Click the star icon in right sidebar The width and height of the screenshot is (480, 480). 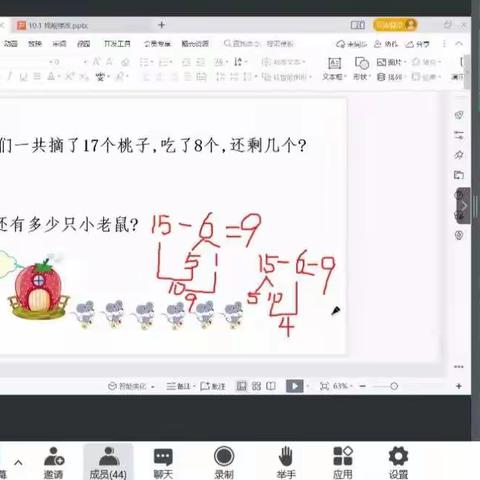(x=459, y=155)
